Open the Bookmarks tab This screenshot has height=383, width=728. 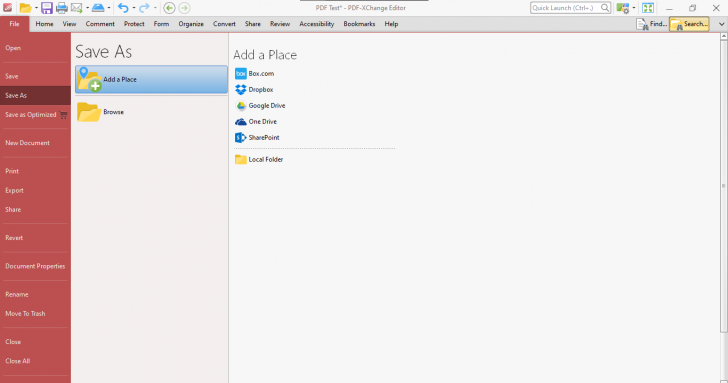click(359, 24)
